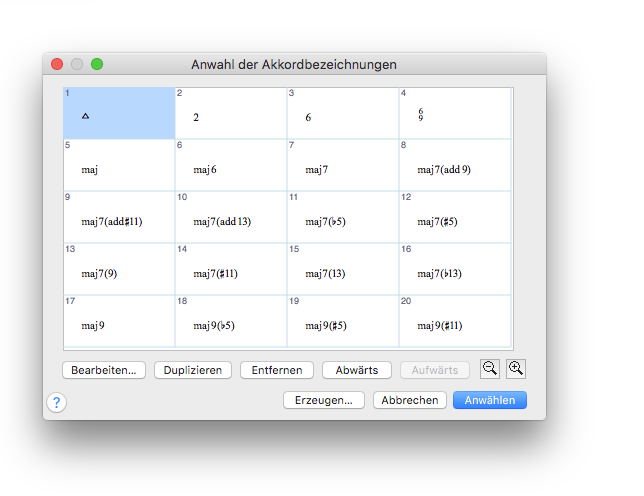Click the green zoom window button
Screen dimensions: 644x496
(x=97, y=64)
